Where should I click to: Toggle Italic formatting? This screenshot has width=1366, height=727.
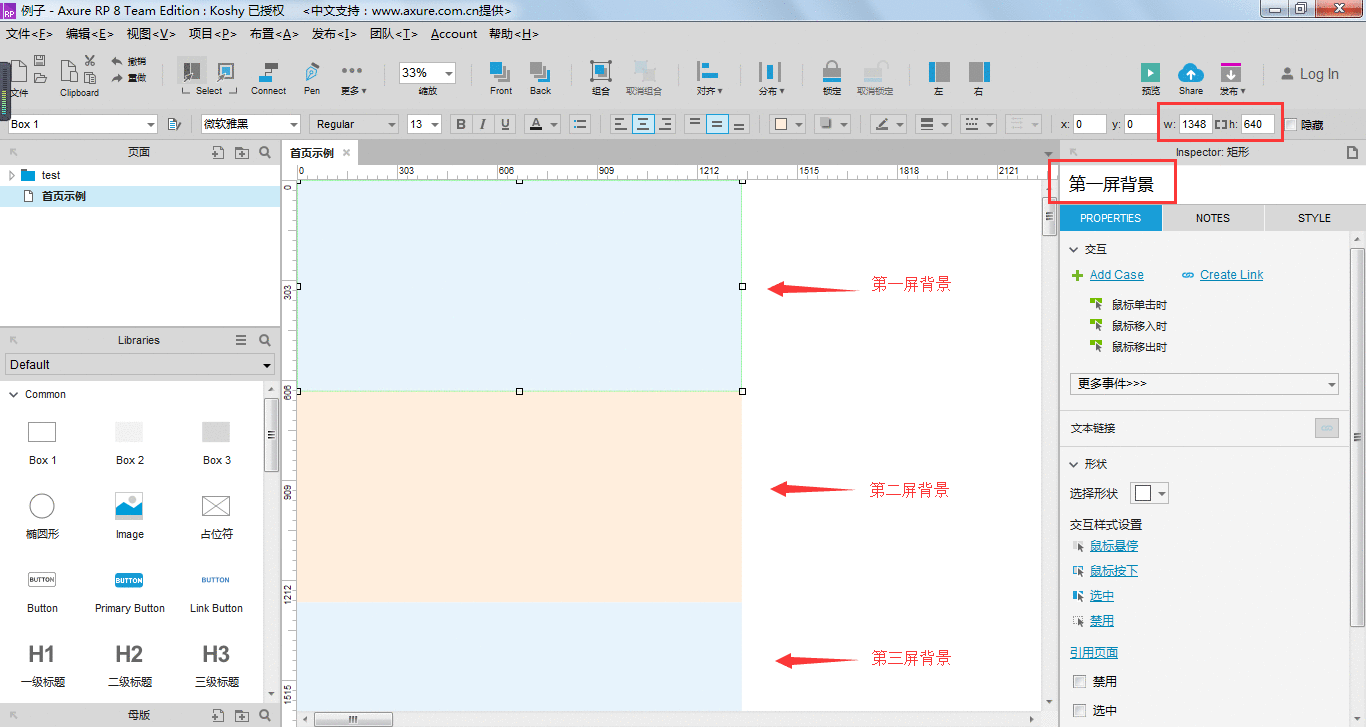[x=483, y=124]
